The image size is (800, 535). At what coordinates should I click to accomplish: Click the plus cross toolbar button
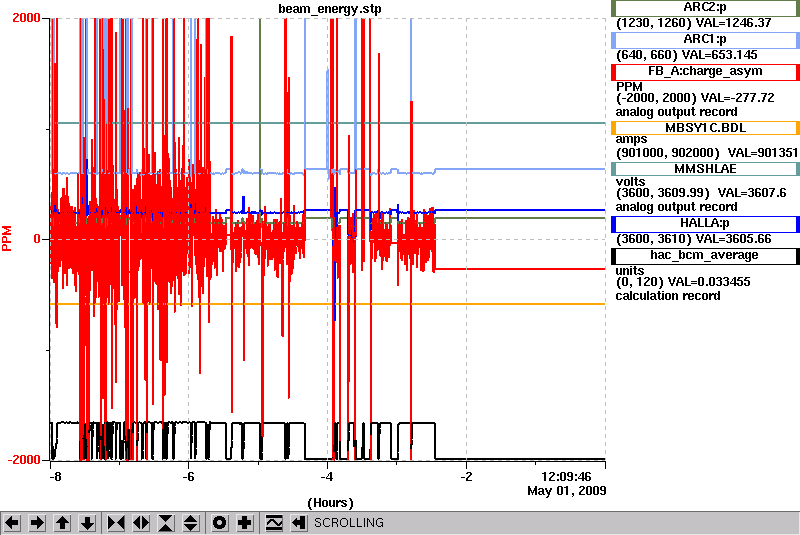tap(245, 523)
